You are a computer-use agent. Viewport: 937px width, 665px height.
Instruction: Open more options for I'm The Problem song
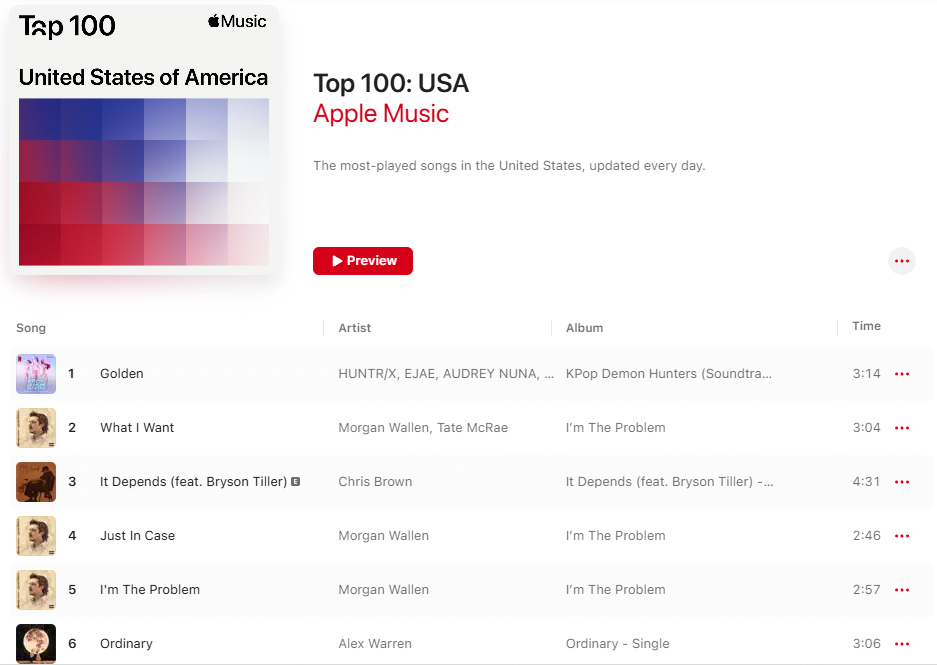point(902,590)
